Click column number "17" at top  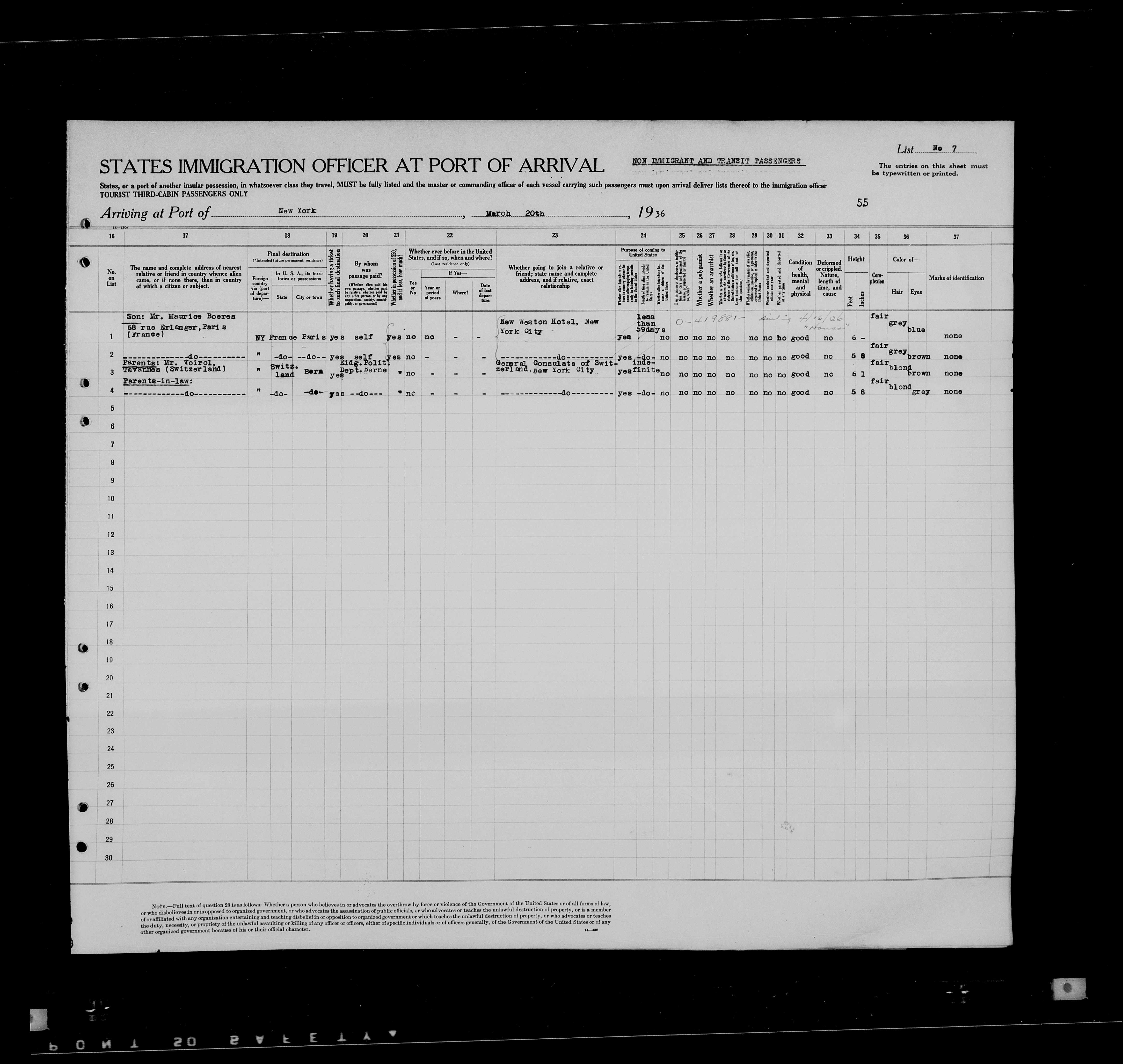tap(185, 235)
